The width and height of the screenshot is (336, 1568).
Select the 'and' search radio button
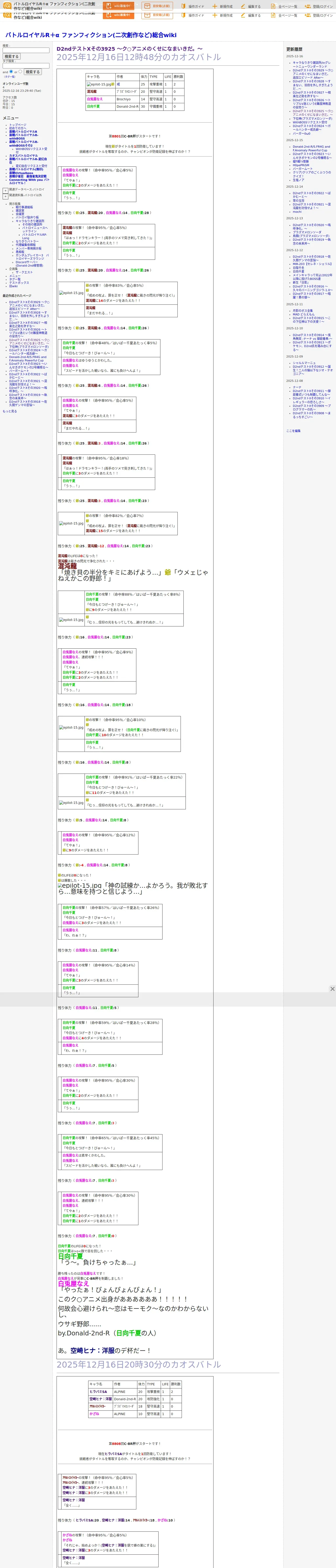11,72
